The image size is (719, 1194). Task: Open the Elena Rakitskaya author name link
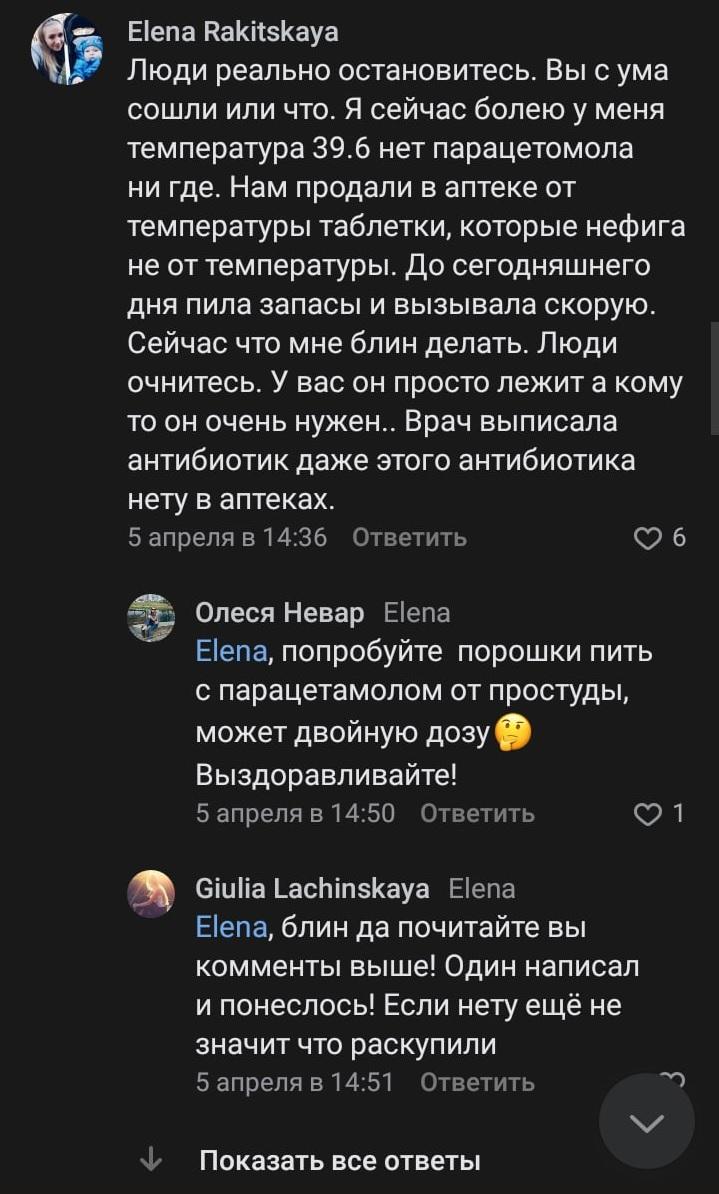point(233,32)
